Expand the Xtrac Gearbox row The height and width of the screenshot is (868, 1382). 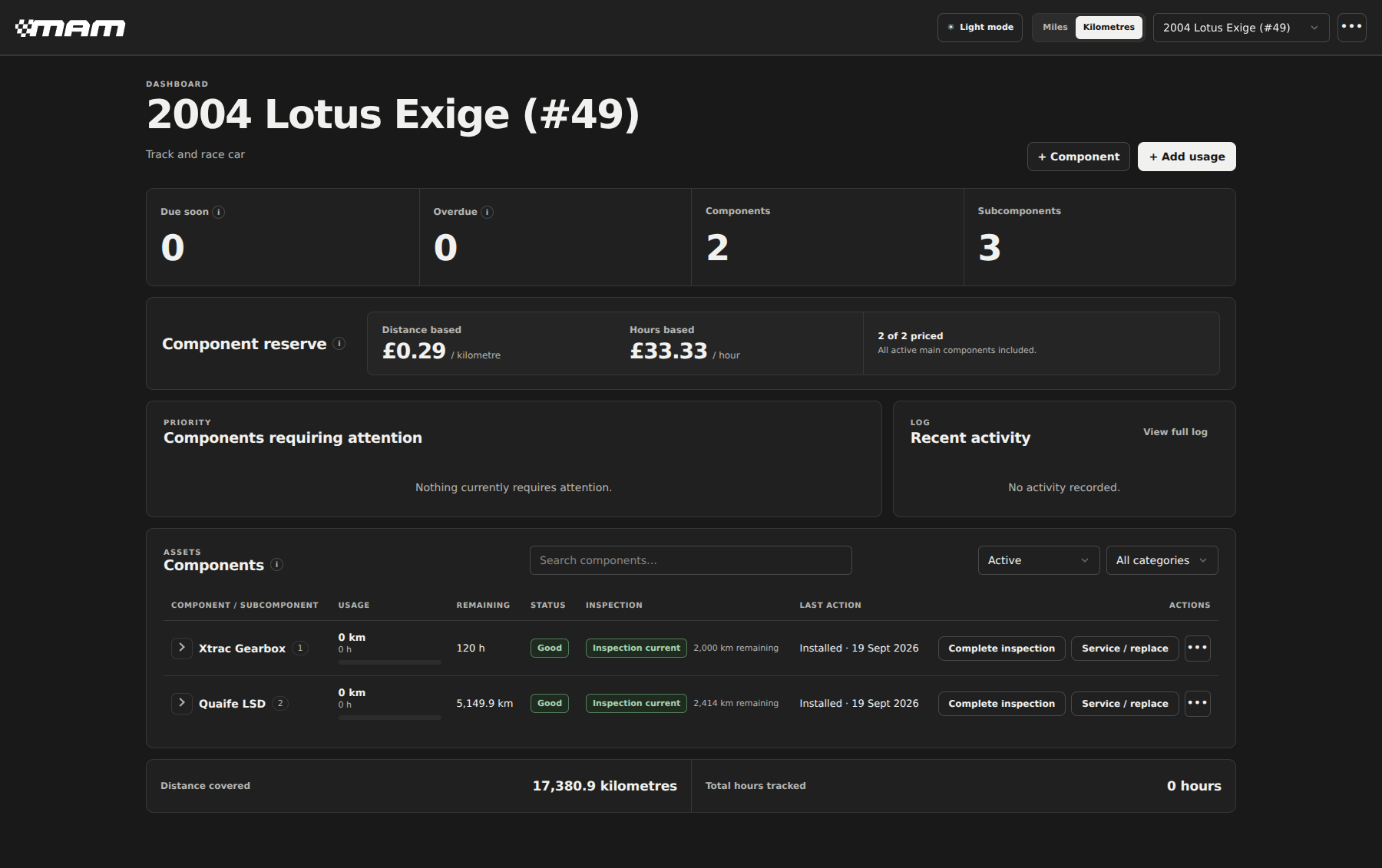pyautogui.click(x=182, y=649)
